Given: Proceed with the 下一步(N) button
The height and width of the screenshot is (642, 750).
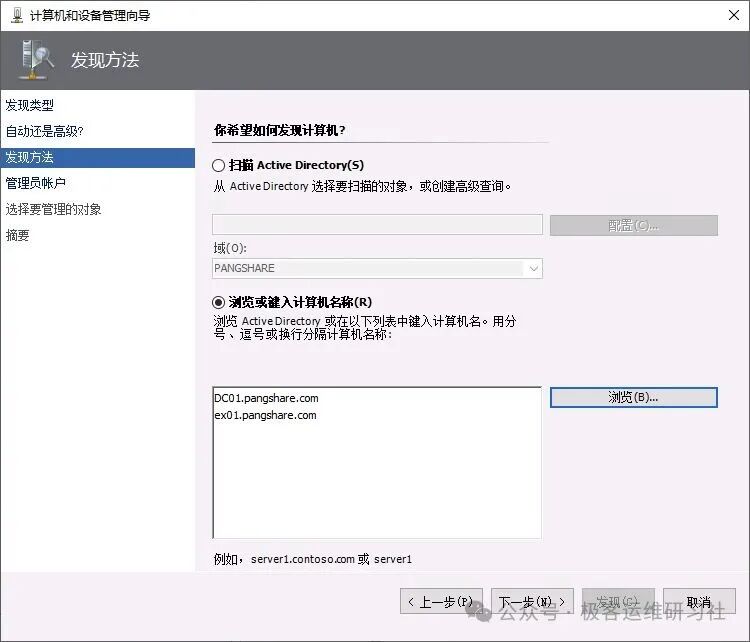Looking at the screenshot, I should point(532,601).
